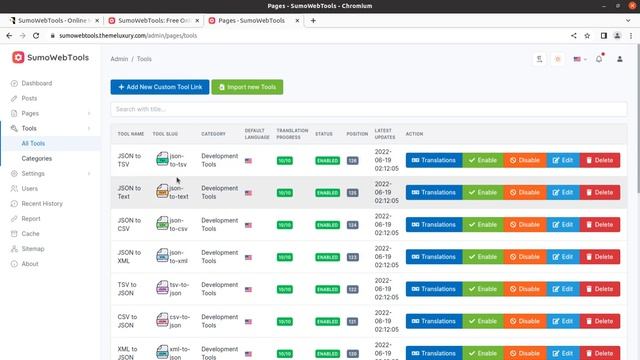Edit the JSON to XML tool

tap(562, 257)
